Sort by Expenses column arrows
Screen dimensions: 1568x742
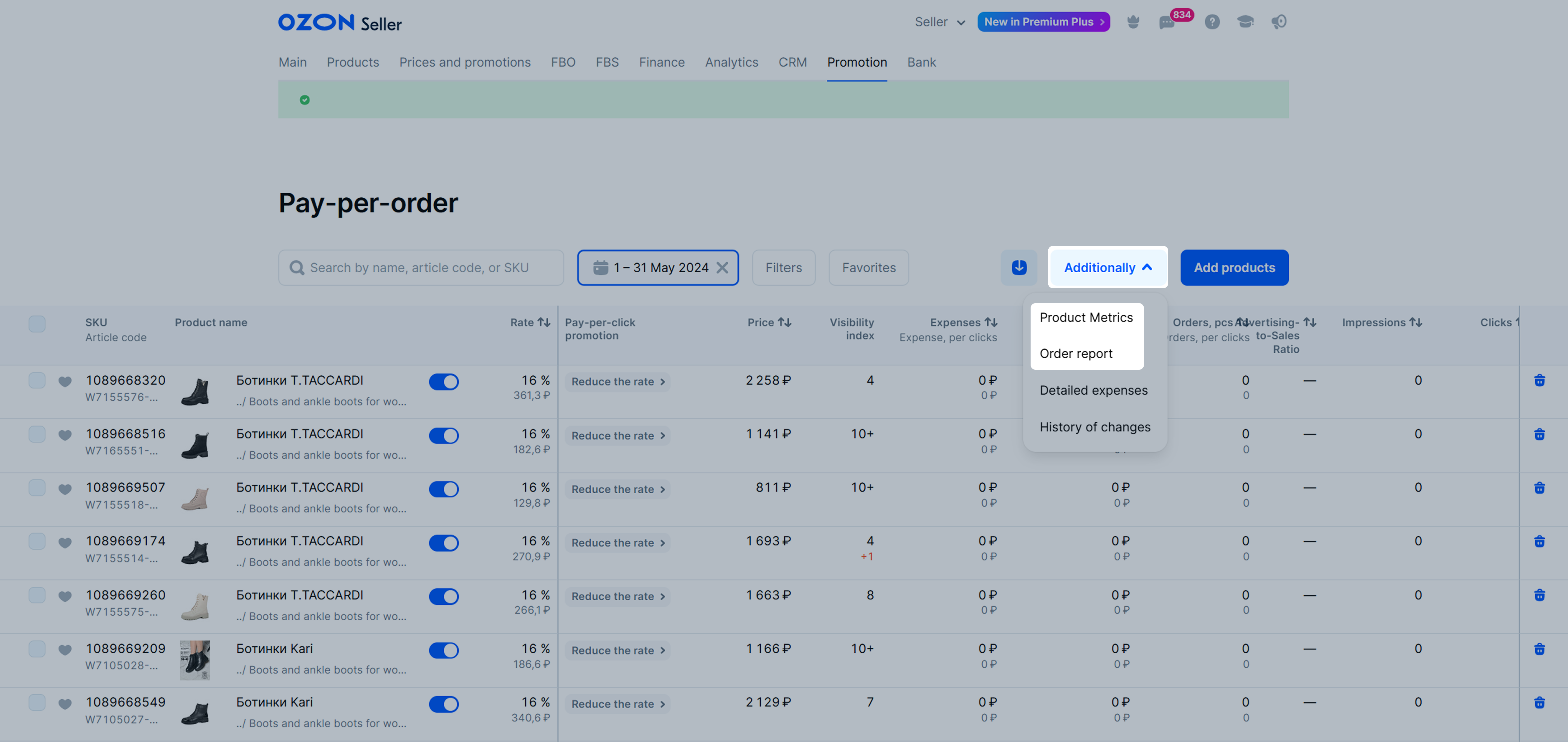click(x=991, y=322)
